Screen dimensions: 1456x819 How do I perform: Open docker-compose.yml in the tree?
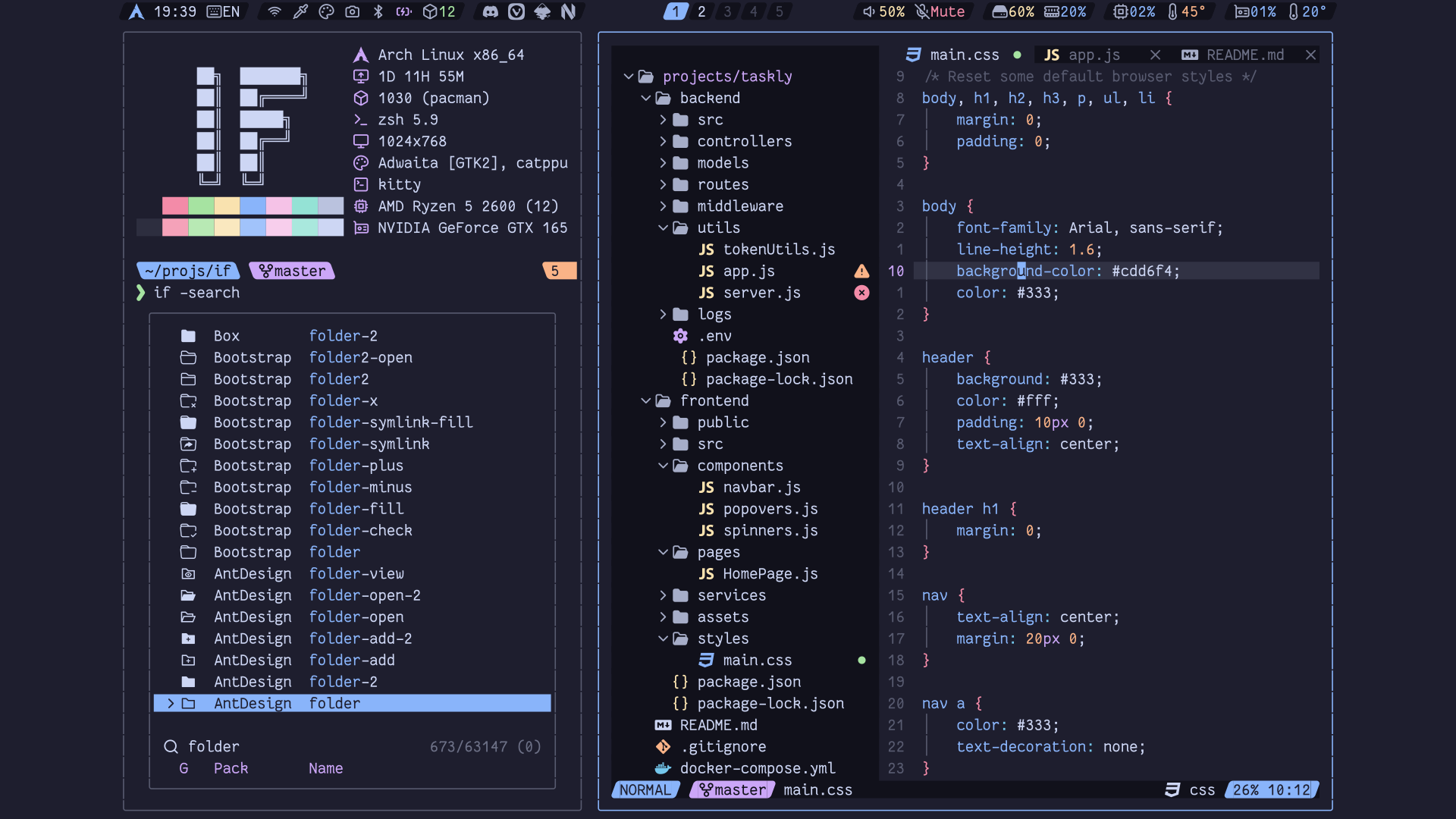click(745, 768)
